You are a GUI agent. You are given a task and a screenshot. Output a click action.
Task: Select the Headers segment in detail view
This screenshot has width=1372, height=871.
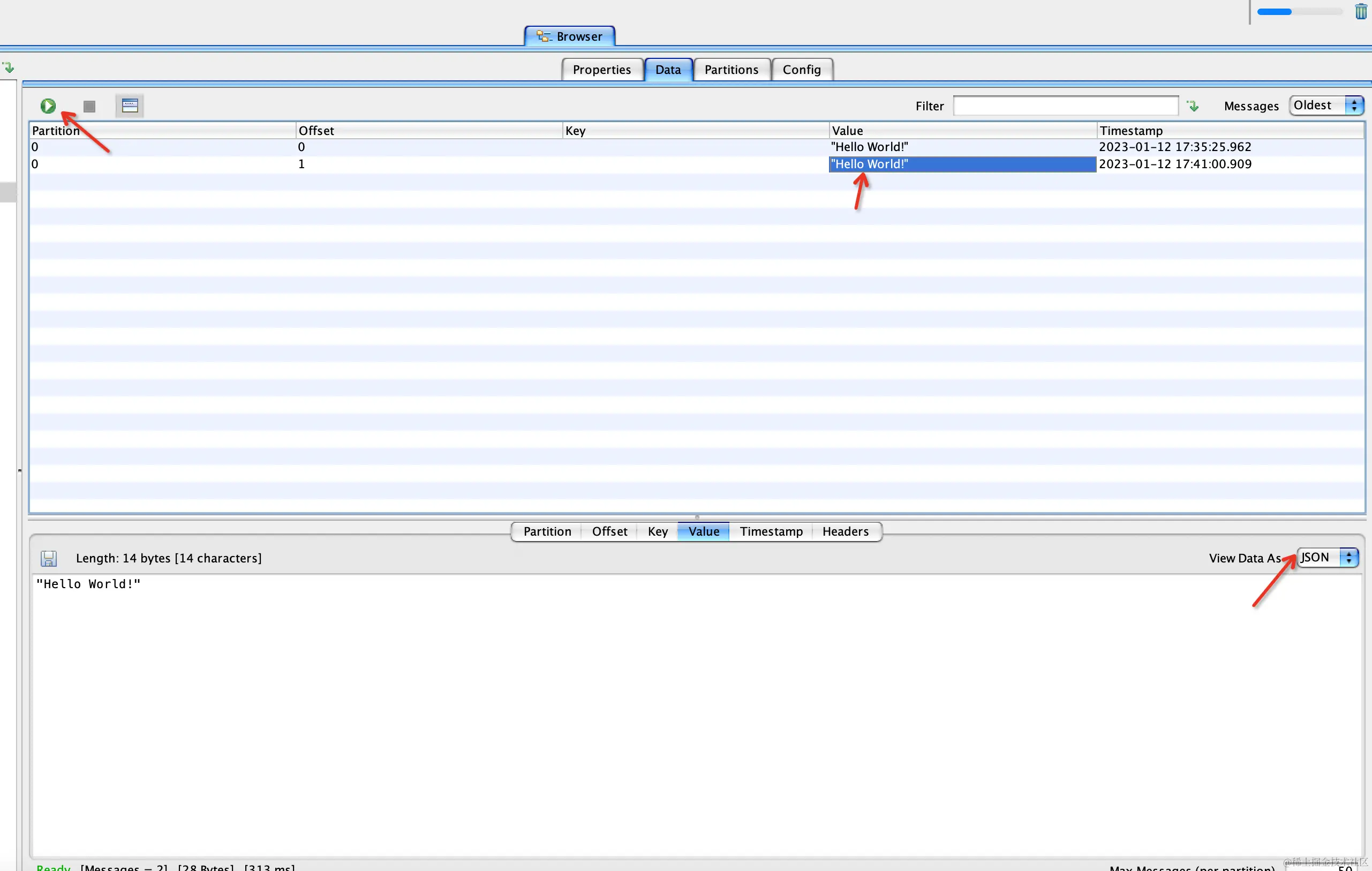click(845, 532)
